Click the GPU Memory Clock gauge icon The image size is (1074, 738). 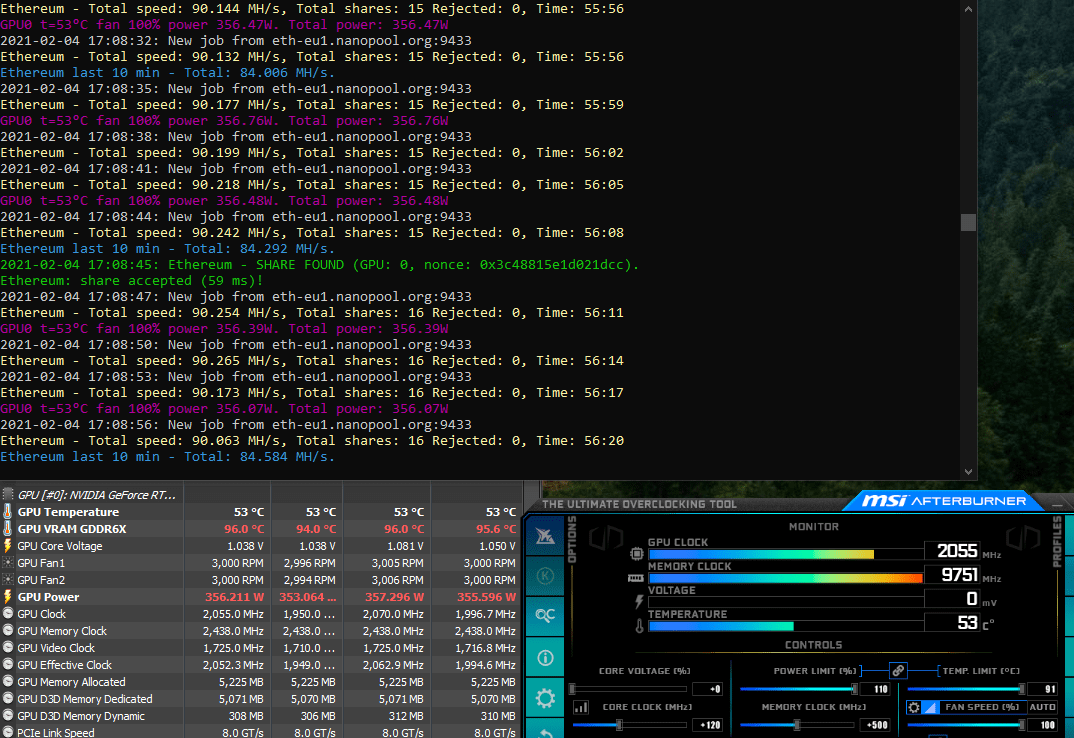[8, 630]
